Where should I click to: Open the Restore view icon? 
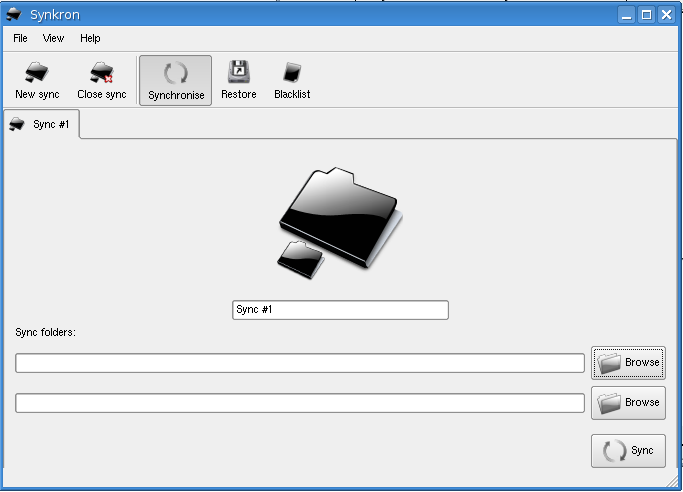point(239,81)
